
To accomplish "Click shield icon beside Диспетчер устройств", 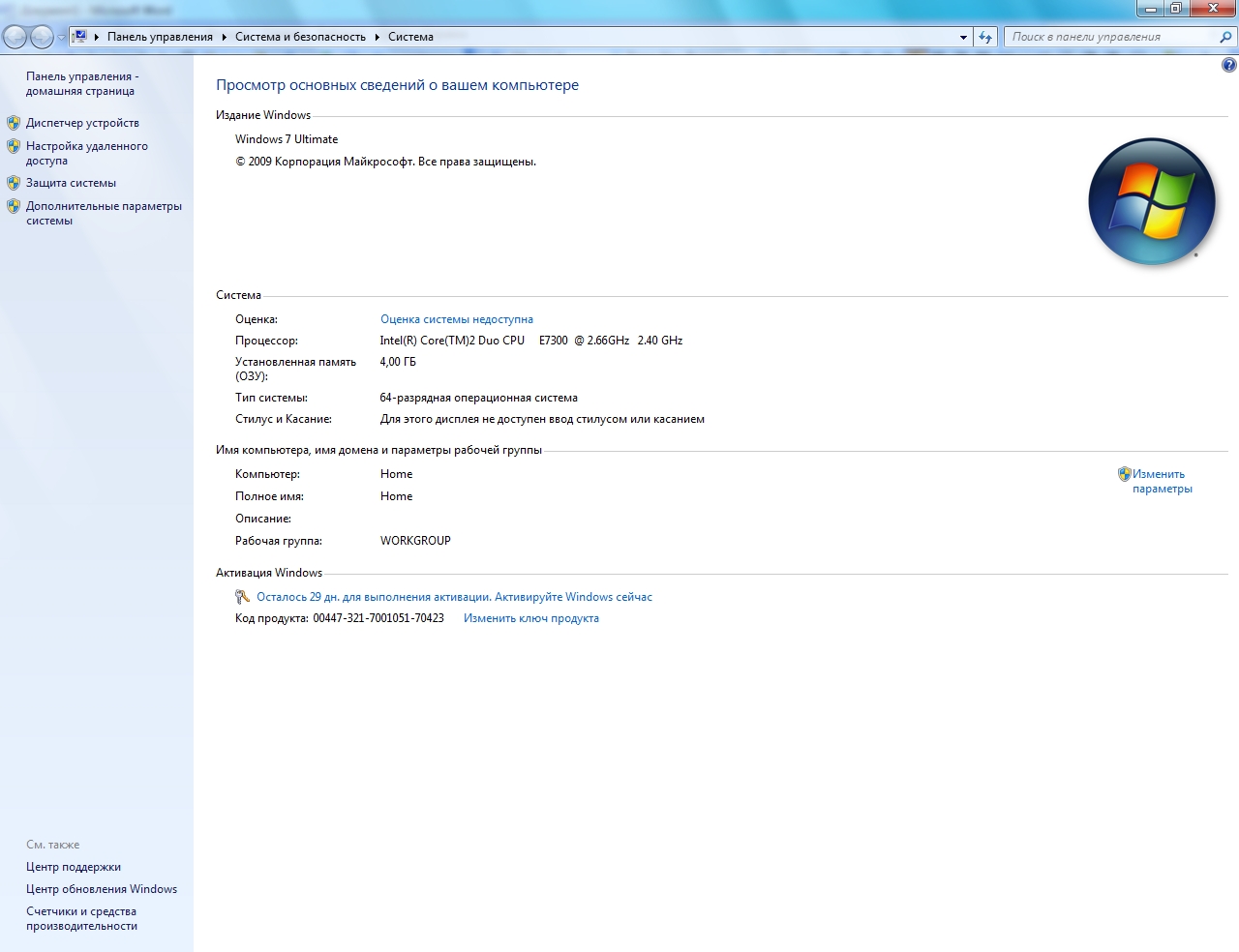I will [x=14, y=123].
